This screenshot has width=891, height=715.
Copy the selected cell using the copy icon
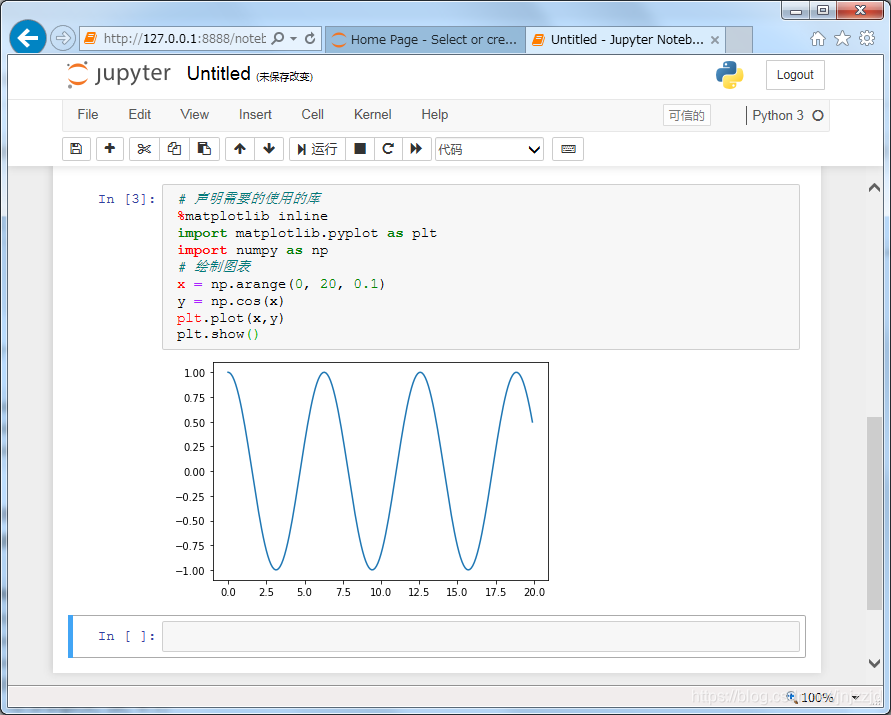[173, 148]
